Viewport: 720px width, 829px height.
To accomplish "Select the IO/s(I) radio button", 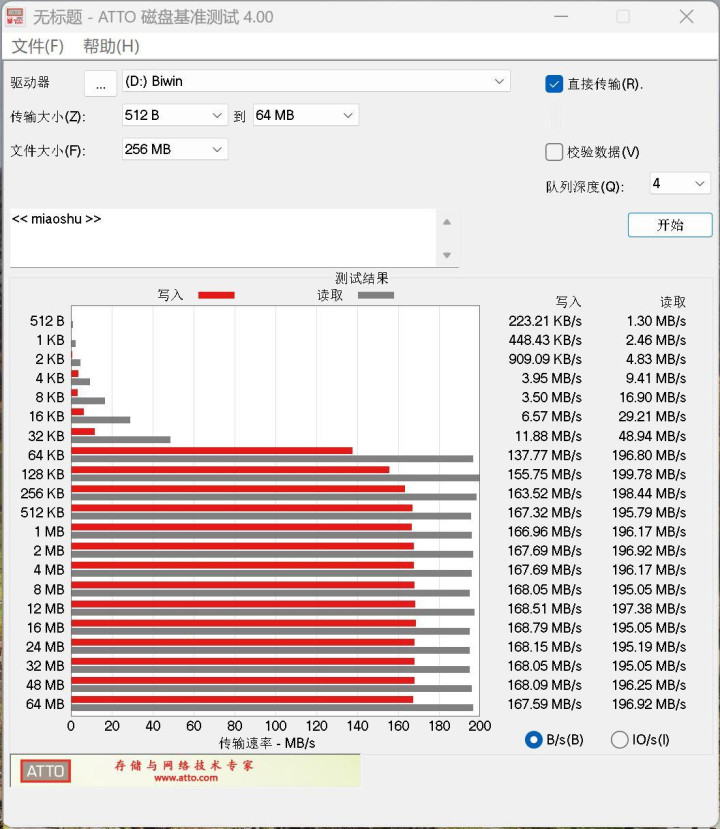I will pyautogui.click(x=620, y=740).
